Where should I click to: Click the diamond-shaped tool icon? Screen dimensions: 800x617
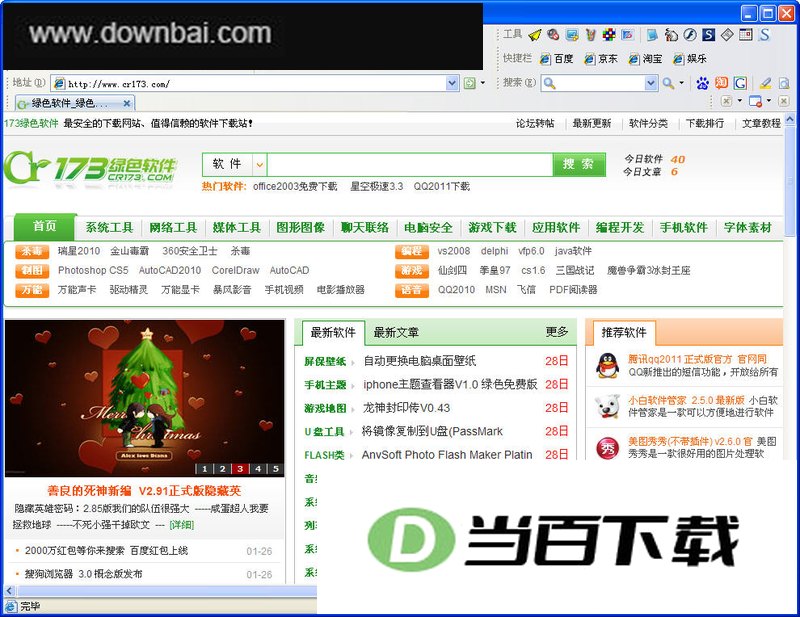click(x=727, y=35)
